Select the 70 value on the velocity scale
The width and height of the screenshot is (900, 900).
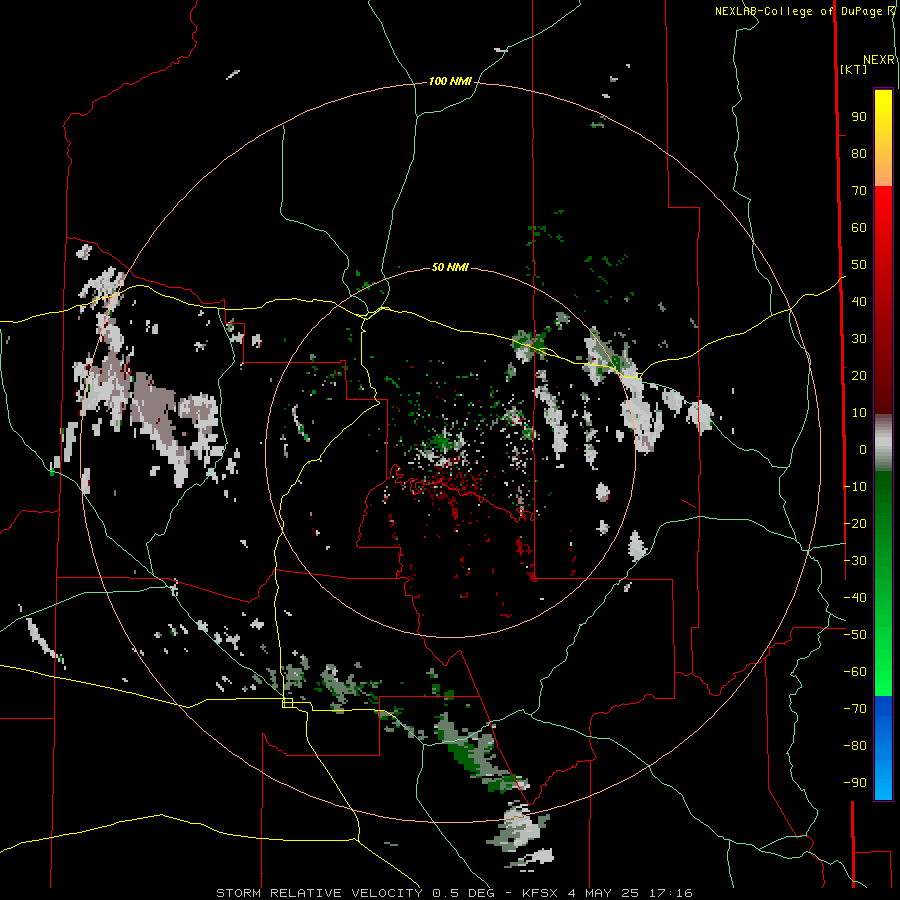click(859, 191)
